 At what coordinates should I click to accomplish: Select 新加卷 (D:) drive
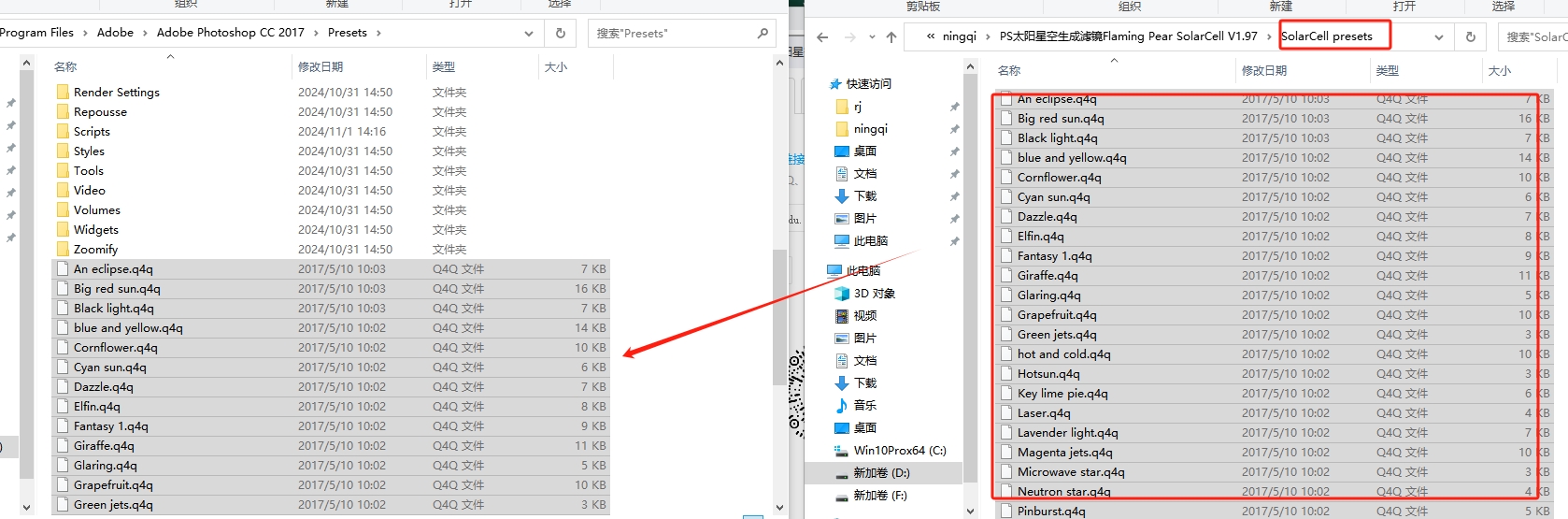pos(881,472)
